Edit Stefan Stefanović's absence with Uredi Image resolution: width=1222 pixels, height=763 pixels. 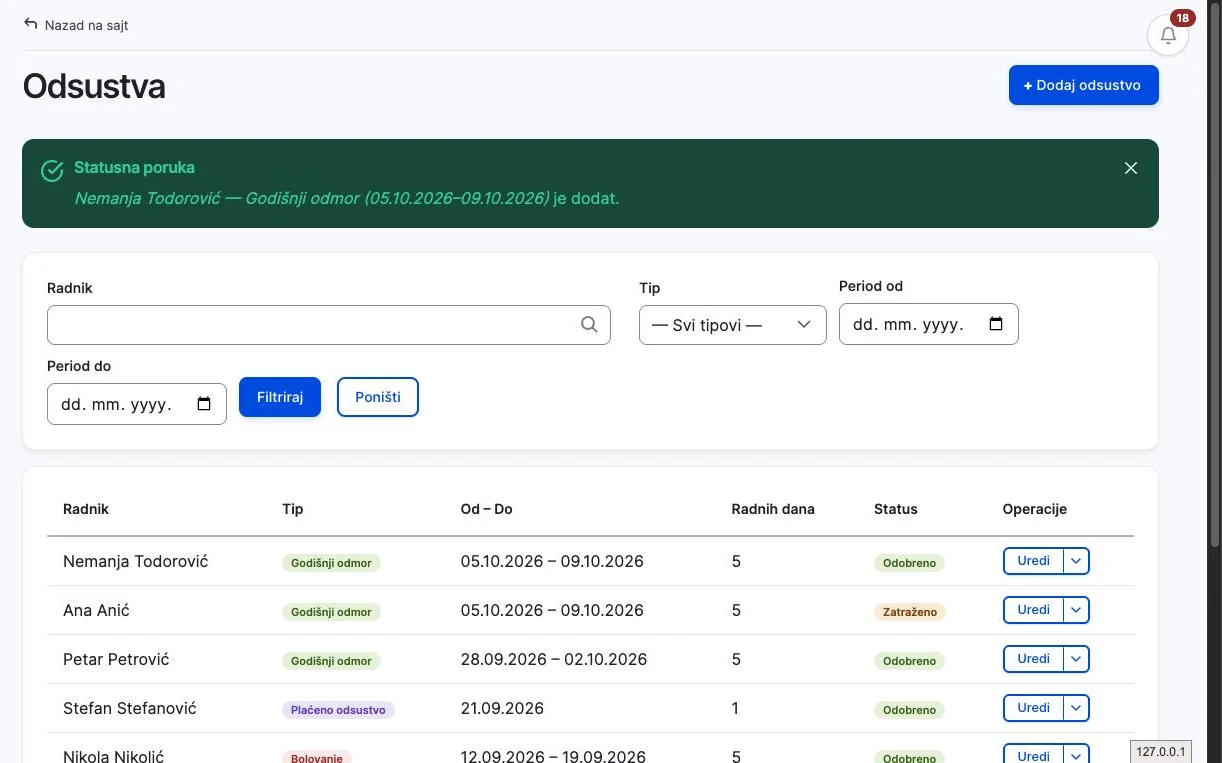tap(1033, 708)
